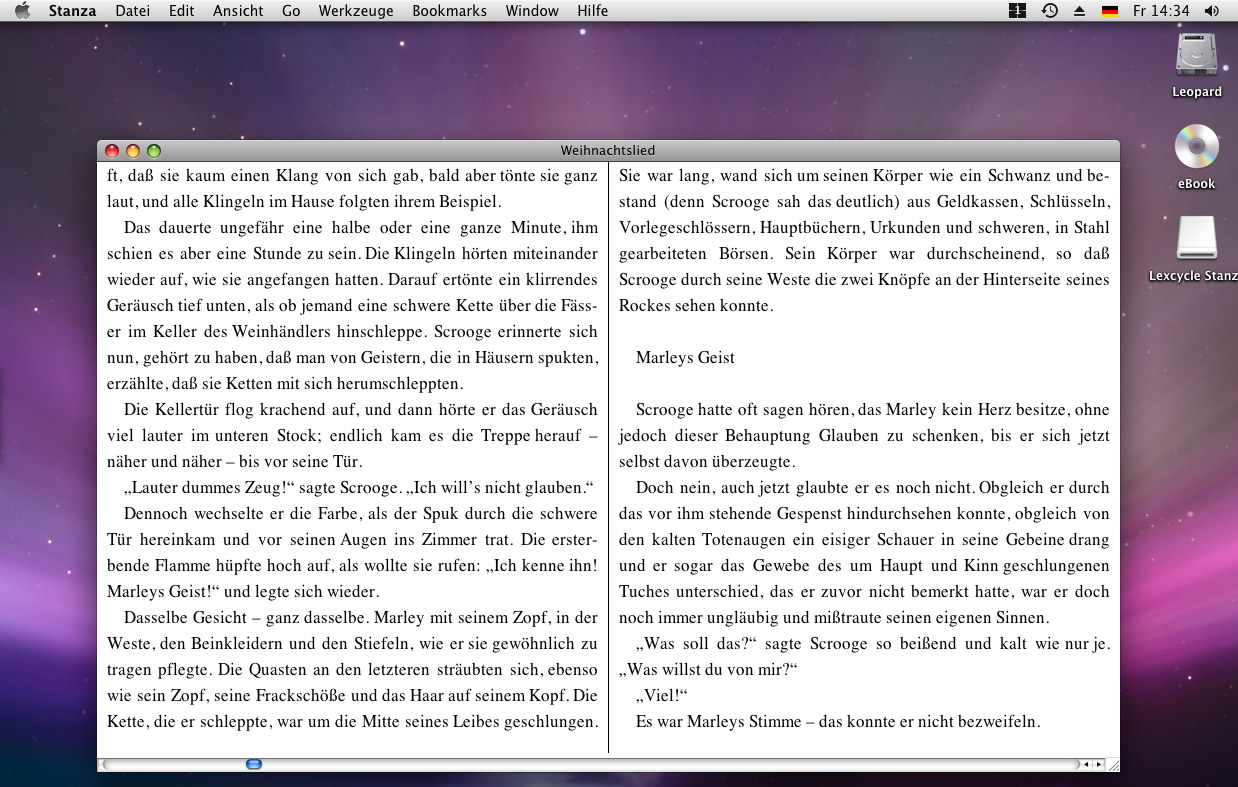Open the Go menu
This screenshot has width=1238, height=787.
[x=291, y=11]
